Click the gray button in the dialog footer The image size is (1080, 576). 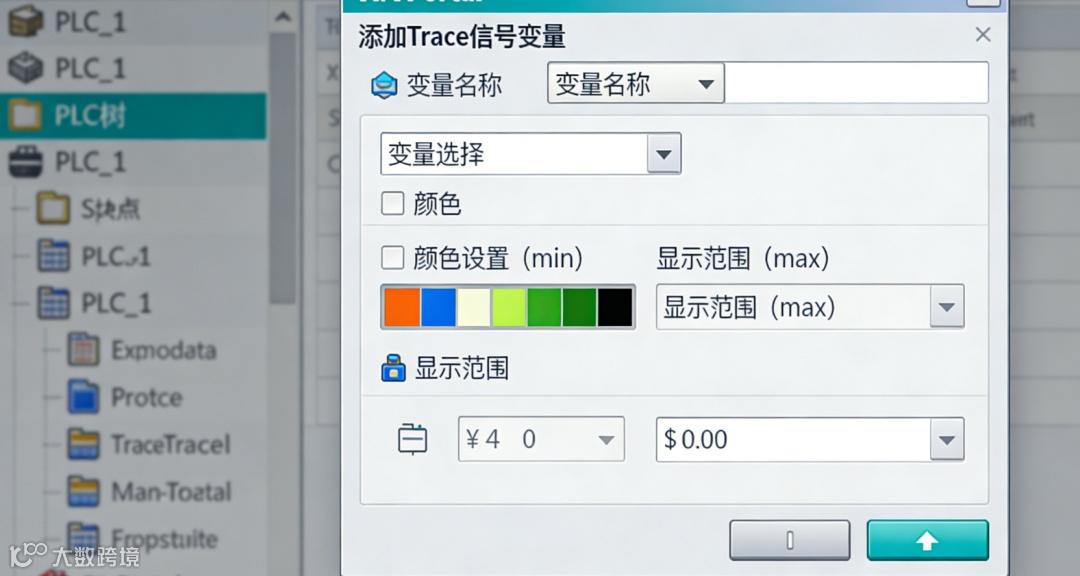pyautogui.click(x=790, y=540)
